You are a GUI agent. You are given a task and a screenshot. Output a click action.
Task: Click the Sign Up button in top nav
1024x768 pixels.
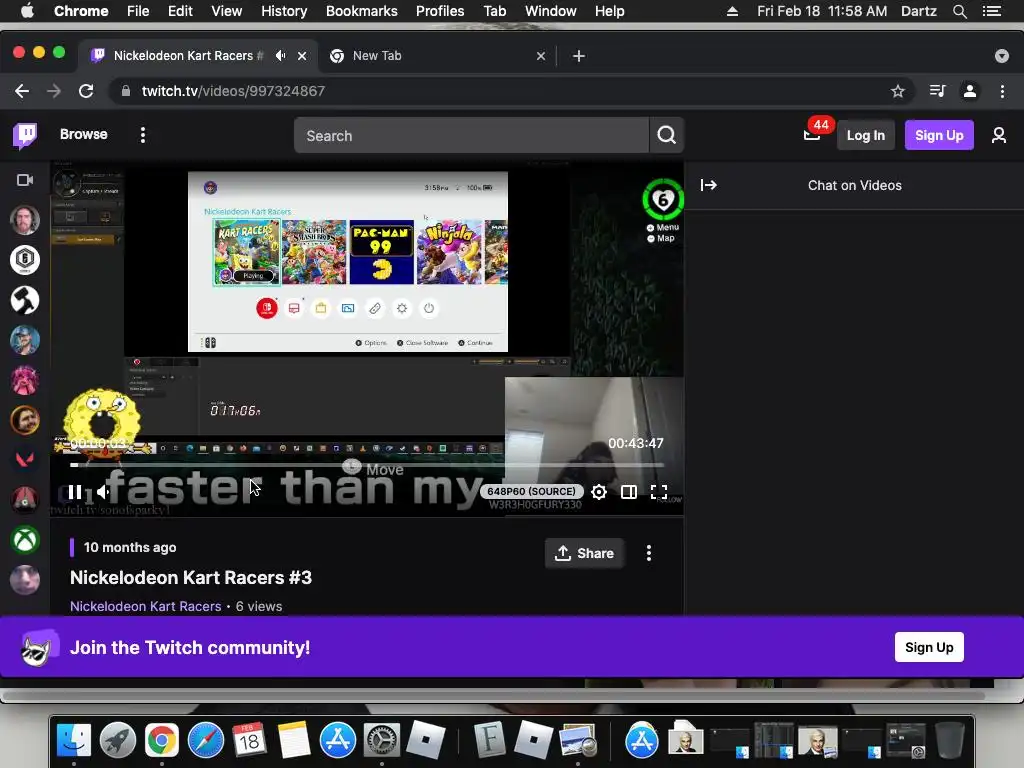click(938, 135)
